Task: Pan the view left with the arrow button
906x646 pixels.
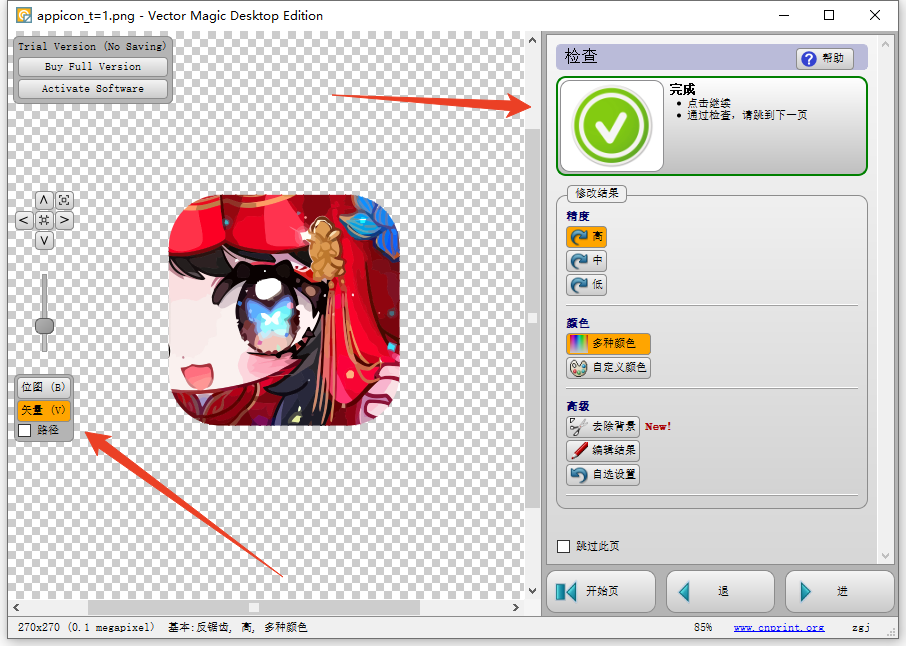Action: click(x=24, y=220)
